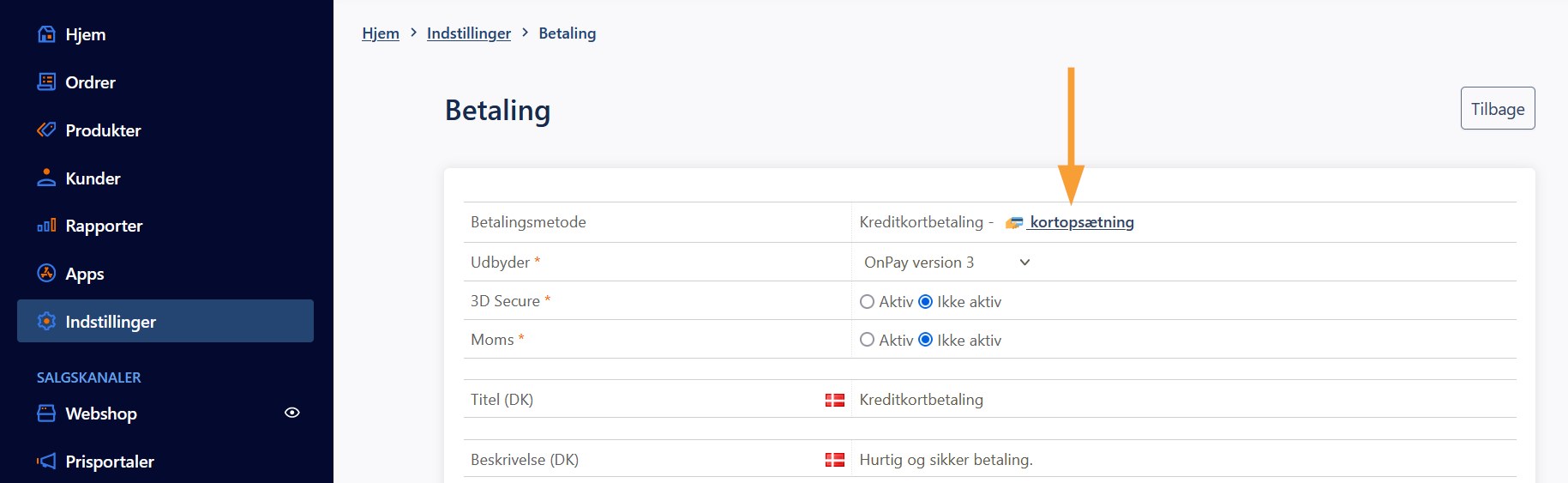
Task: Click the Apps circular icon
Action: pyautogui.click(x=46, y=274)
